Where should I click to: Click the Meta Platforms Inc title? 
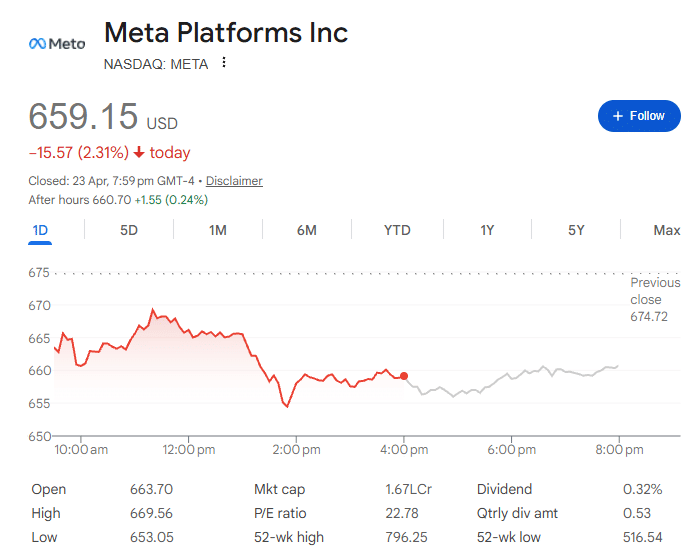pyautogui.click(x=226, y=33)
